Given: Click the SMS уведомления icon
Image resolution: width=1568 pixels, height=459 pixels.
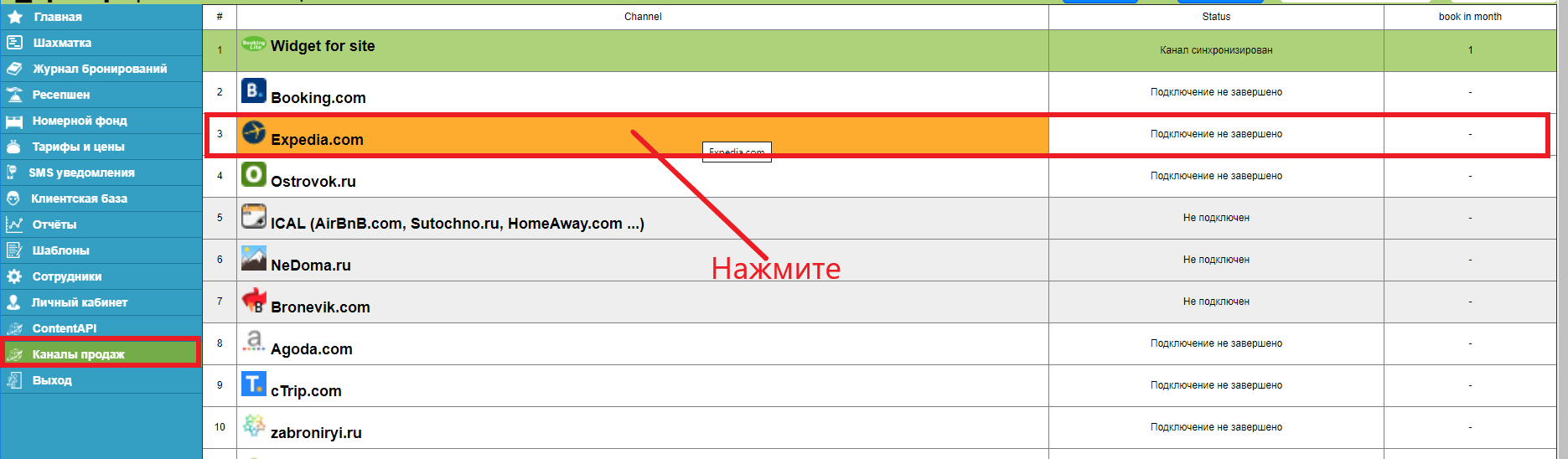Looking at the screenshot, I should pos(12,173).
